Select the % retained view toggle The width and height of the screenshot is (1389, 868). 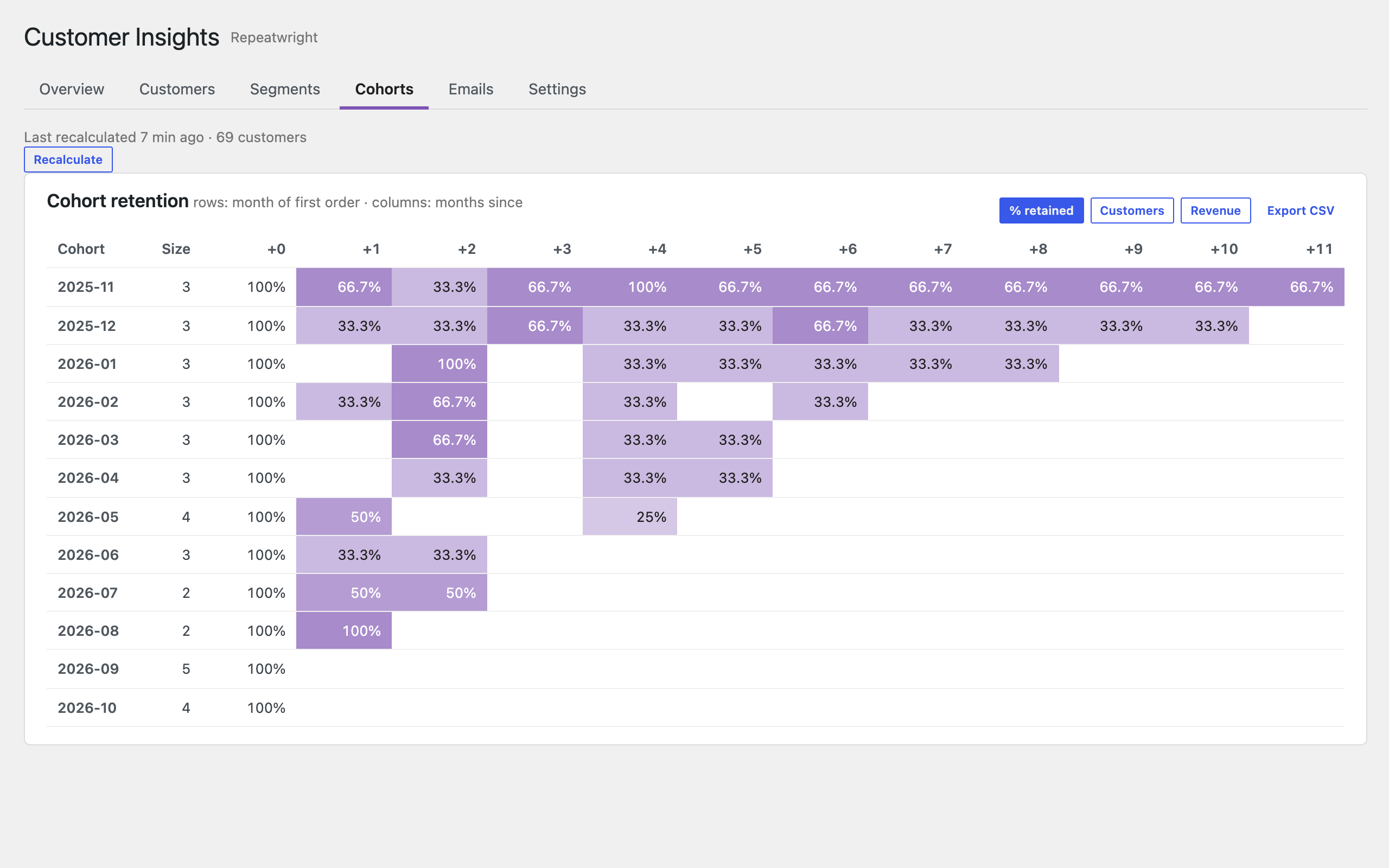[x=1041, y=210]
